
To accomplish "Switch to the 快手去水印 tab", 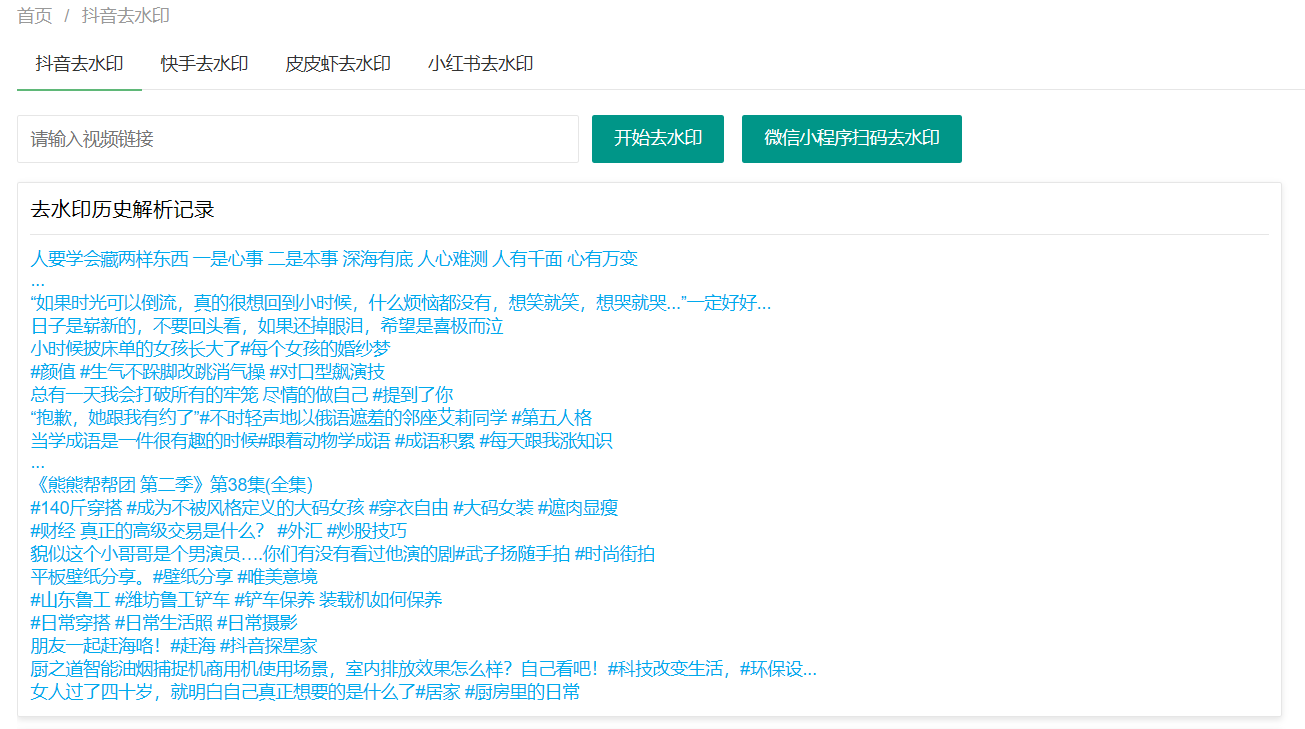I will [205, 63].
